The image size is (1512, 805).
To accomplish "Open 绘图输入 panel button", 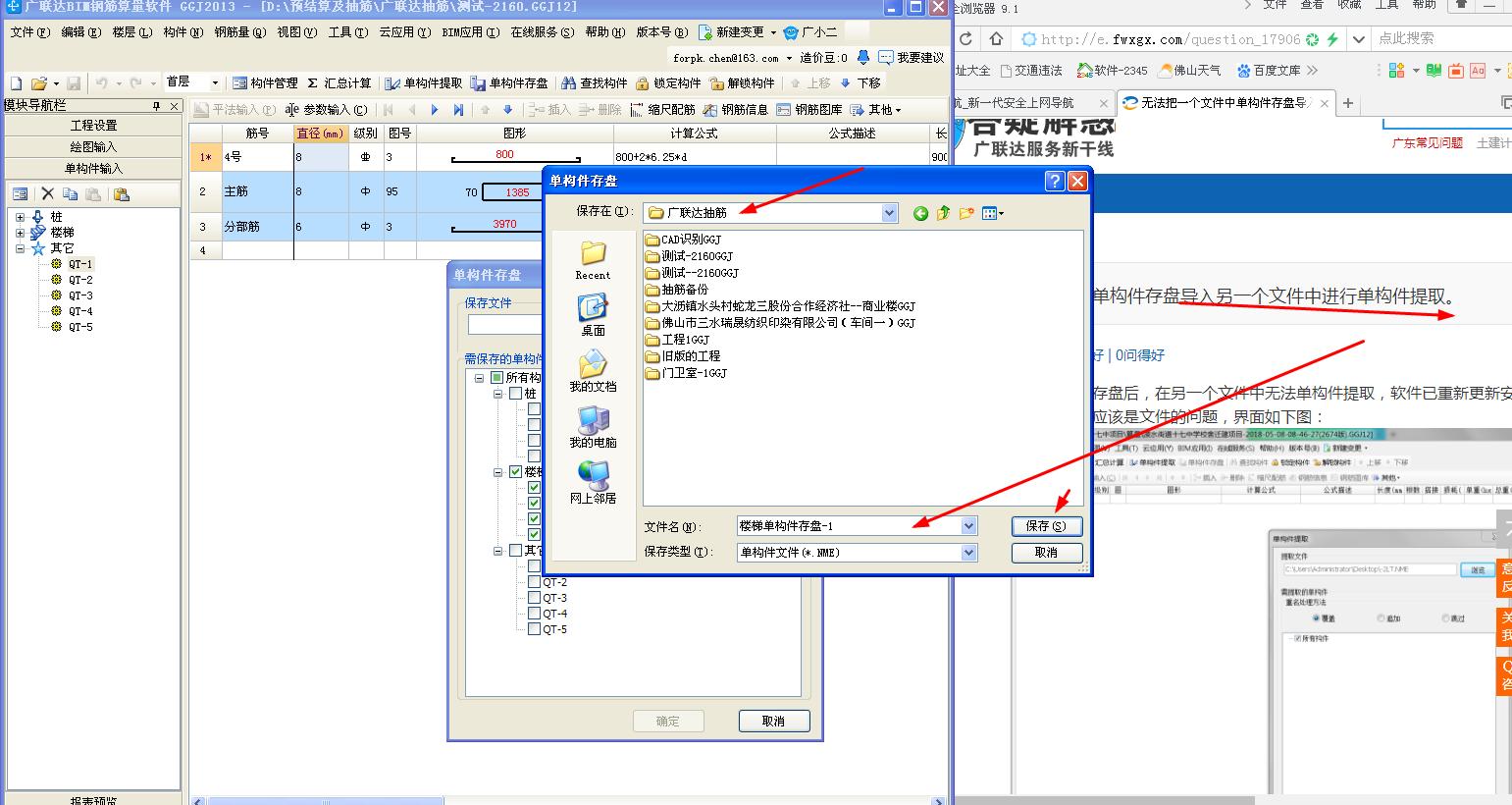I will click(x=93, y=147).
